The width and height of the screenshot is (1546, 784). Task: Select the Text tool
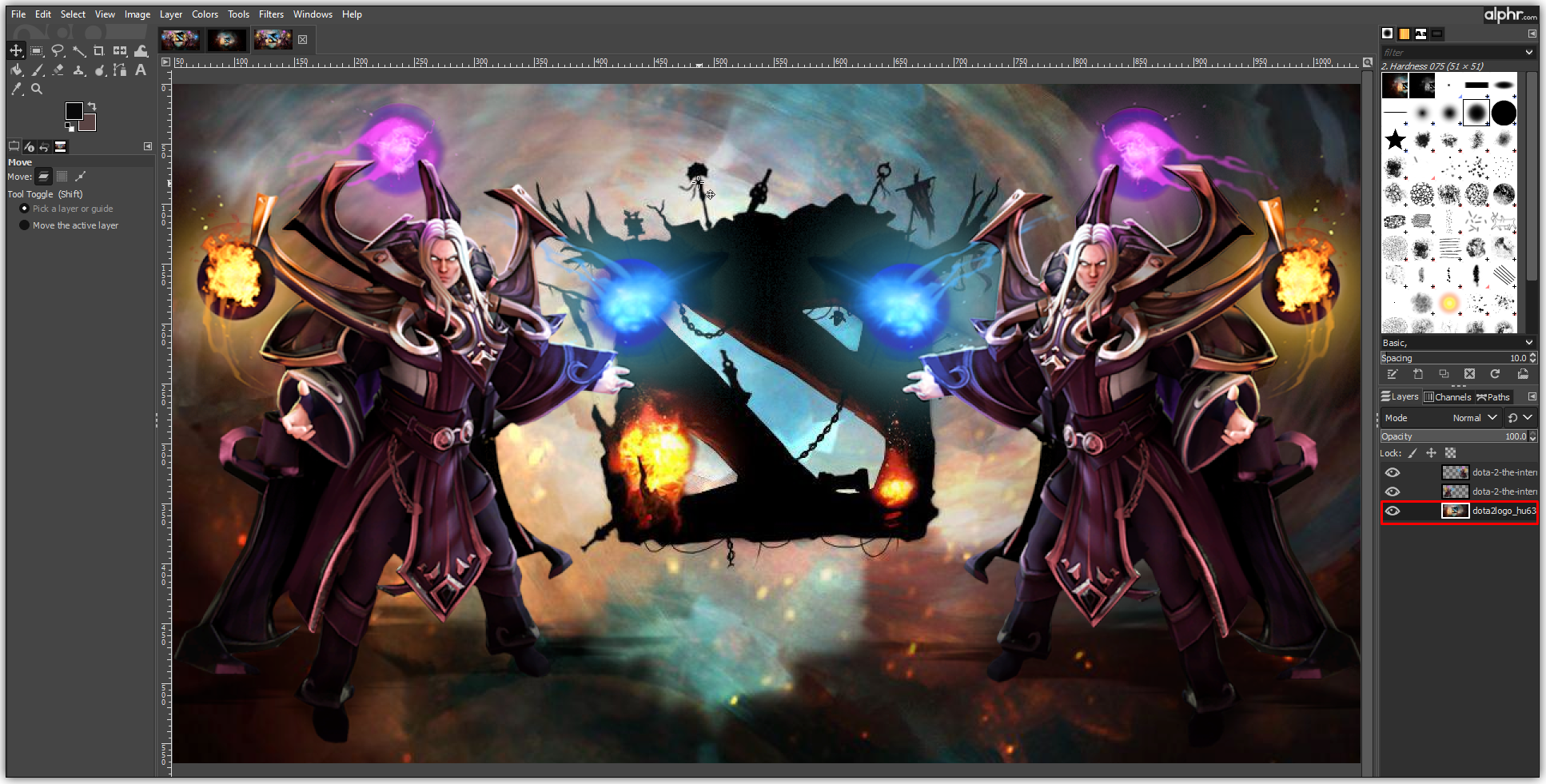141,70
